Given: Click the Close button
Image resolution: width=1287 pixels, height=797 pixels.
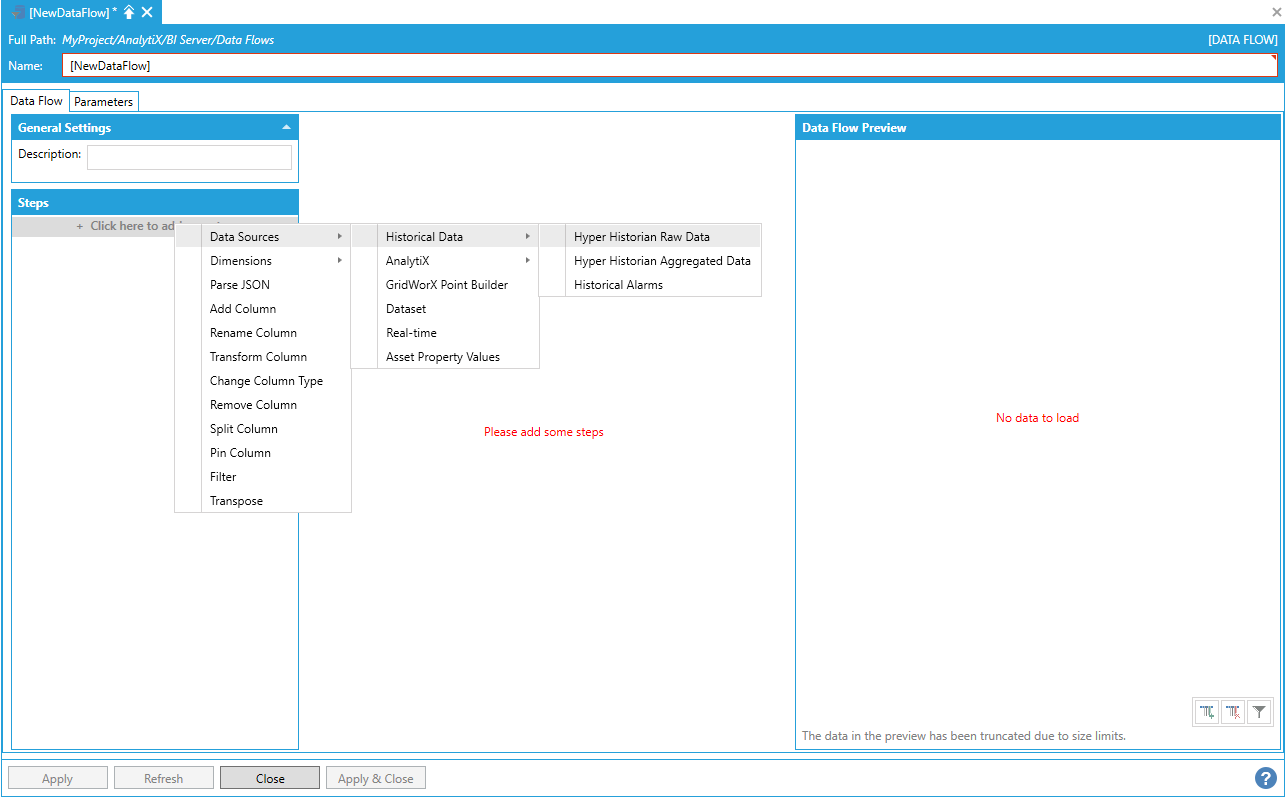Looking at the screenshot, I should pos(270,778).
